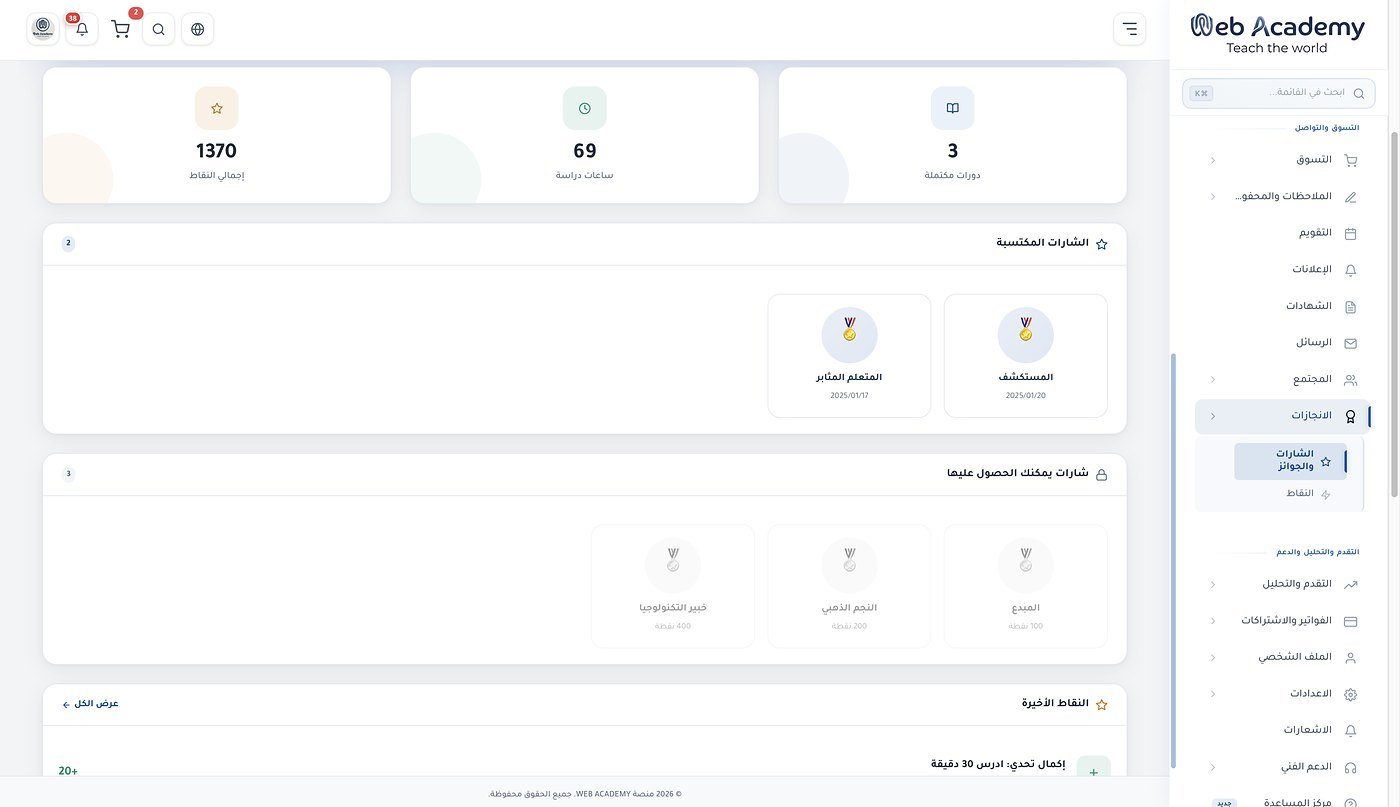Click the sidebar vertical scrollbar
Image resolution: width=1400 pixels, height=807 pixels.
pyautogui.click(x=1174, y=560)
